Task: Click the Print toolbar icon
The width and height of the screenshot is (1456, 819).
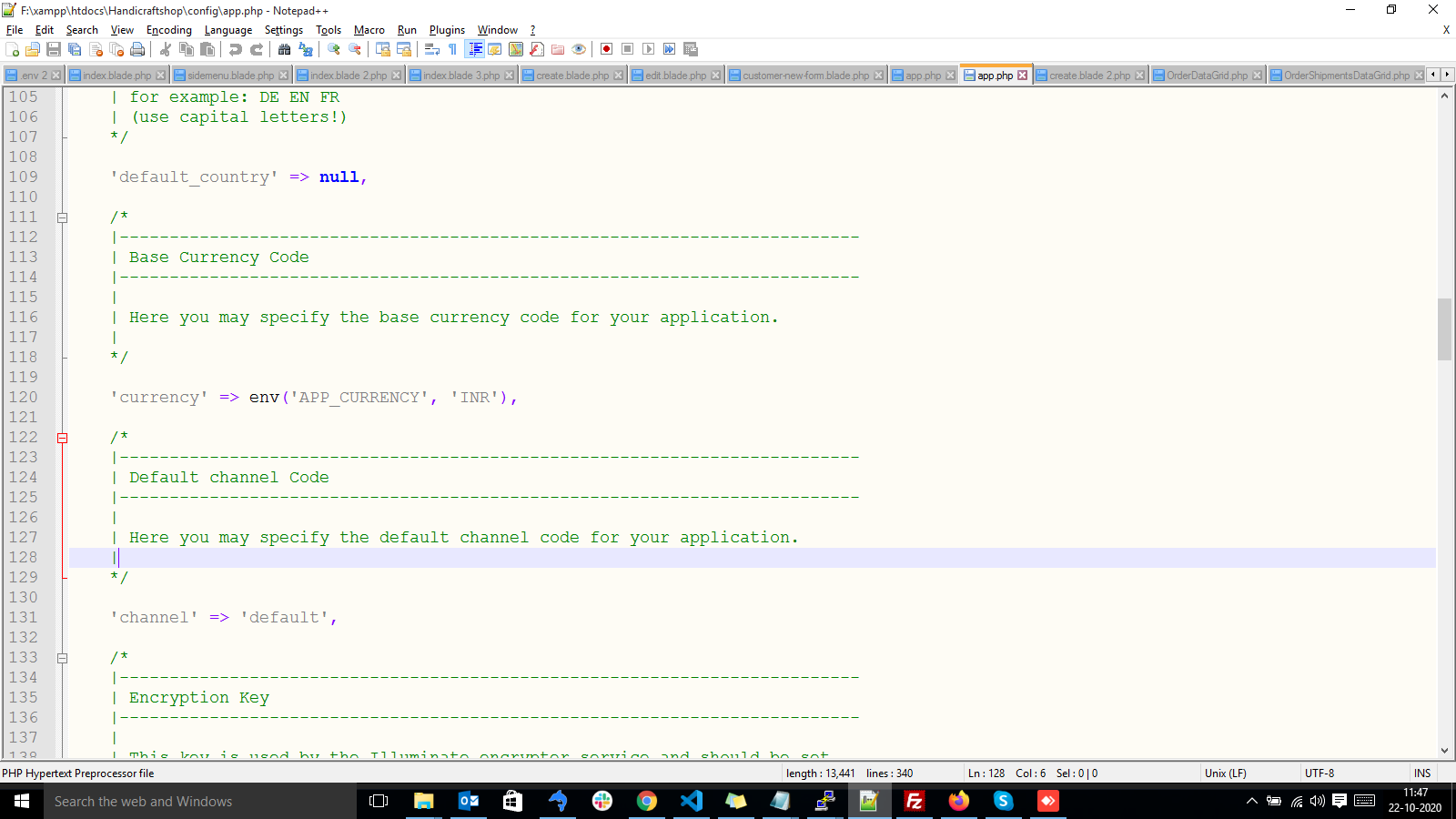Action: 137,49
